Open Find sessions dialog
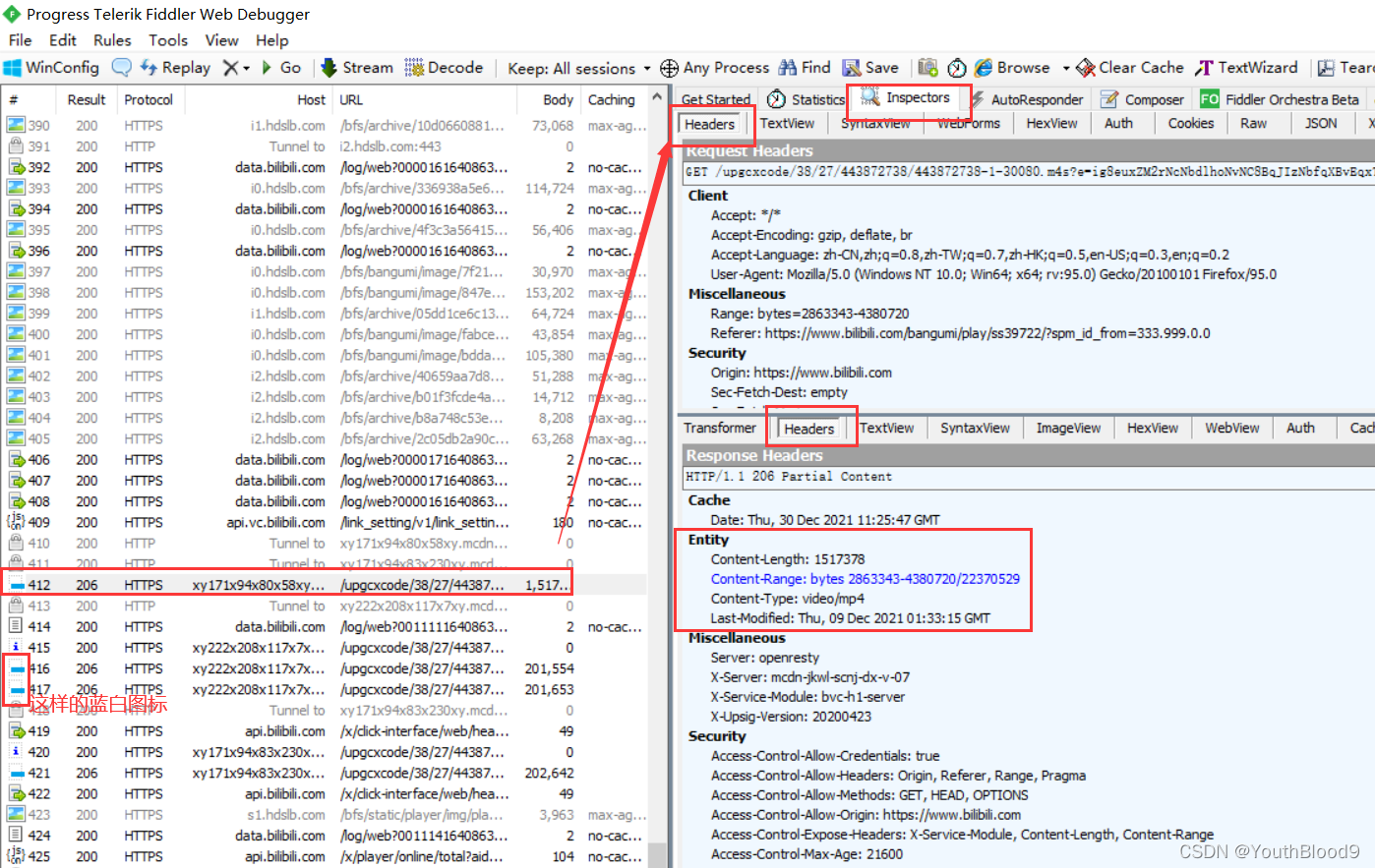1375x868 pixels. click(805, 68)
